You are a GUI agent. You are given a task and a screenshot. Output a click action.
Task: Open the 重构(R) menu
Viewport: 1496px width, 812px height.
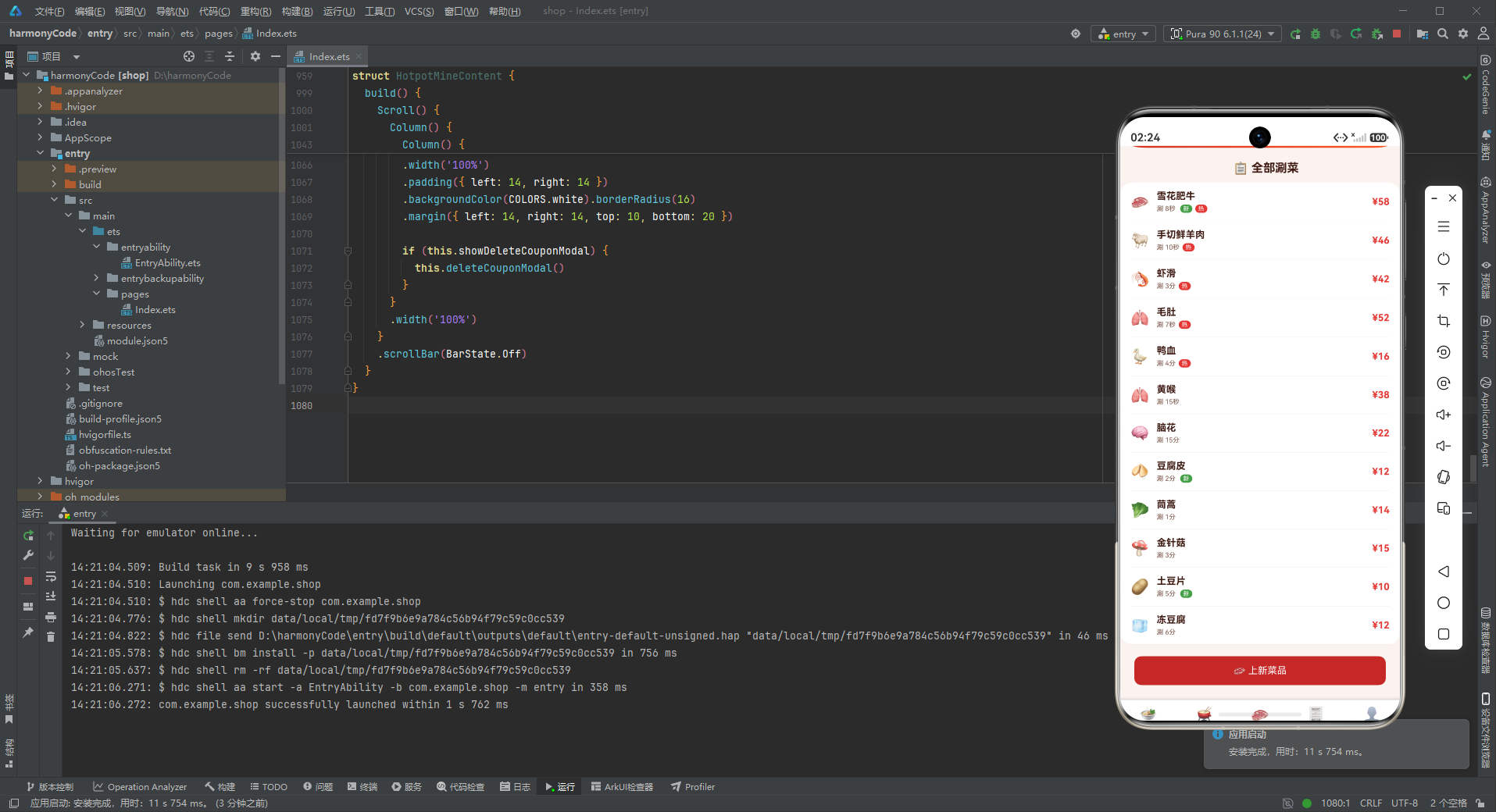pos(255,11)
